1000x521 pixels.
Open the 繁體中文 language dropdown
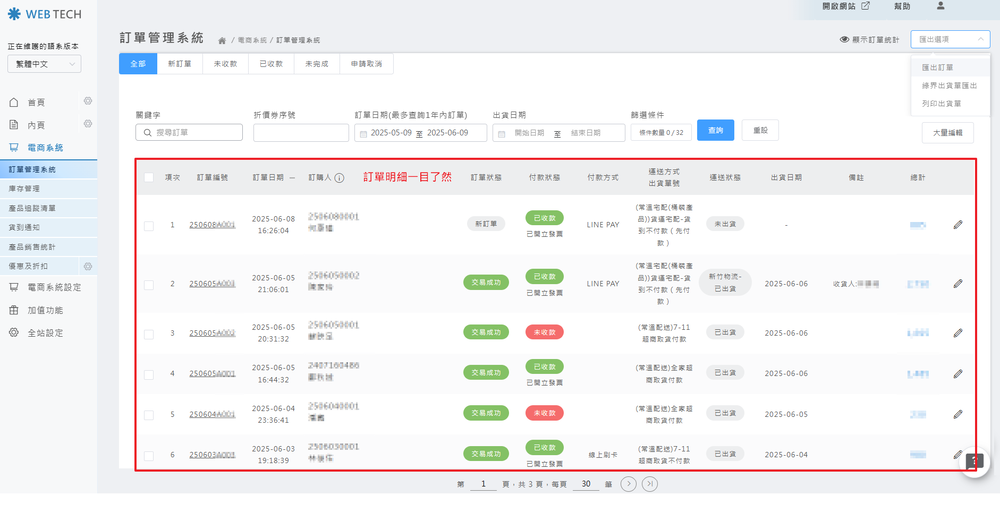pyautogui.click(x=44, y=64)
